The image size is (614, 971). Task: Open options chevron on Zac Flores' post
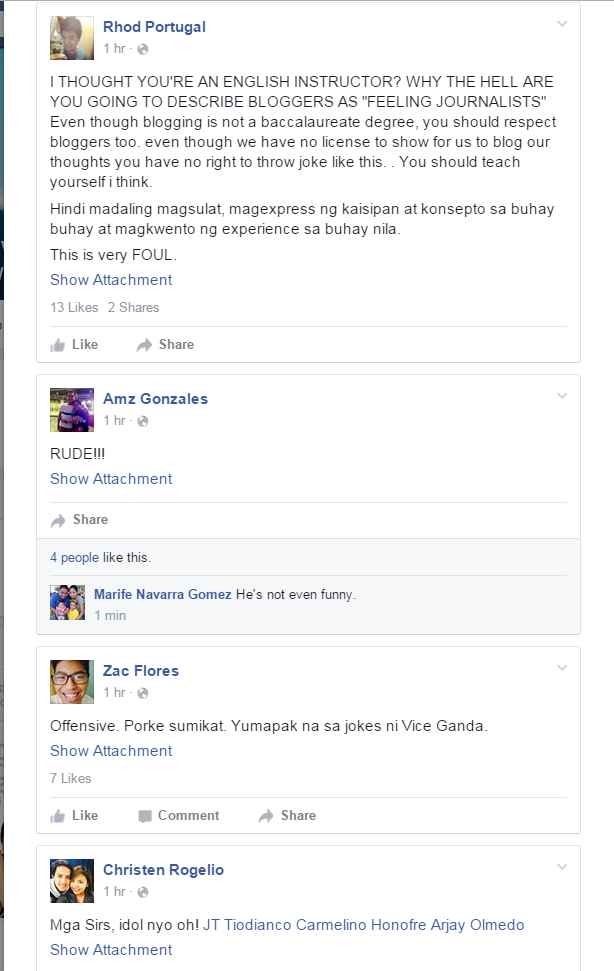562,668
